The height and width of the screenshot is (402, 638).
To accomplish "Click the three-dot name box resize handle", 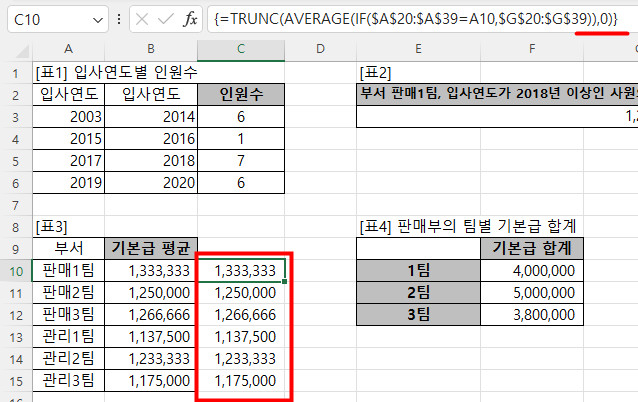I will (119, 19).
